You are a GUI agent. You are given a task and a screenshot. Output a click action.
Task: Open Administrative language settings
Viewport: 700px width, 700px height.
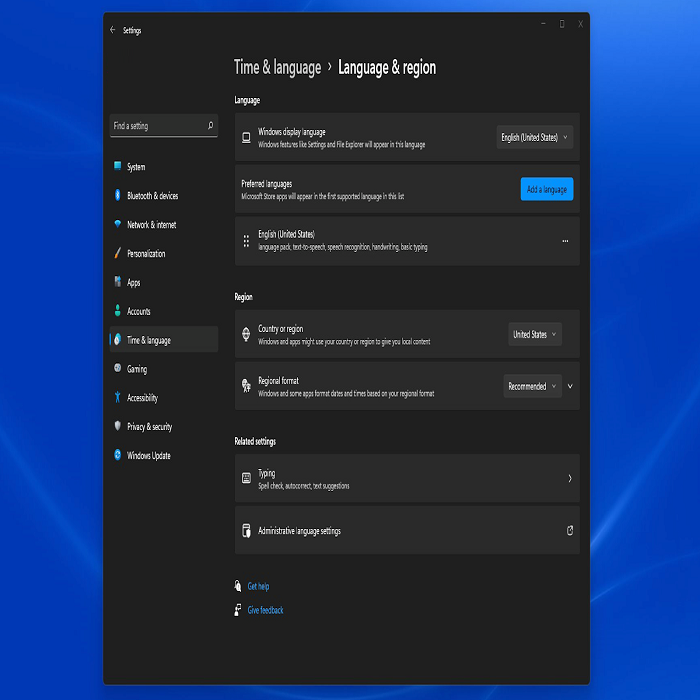(407, 530)
